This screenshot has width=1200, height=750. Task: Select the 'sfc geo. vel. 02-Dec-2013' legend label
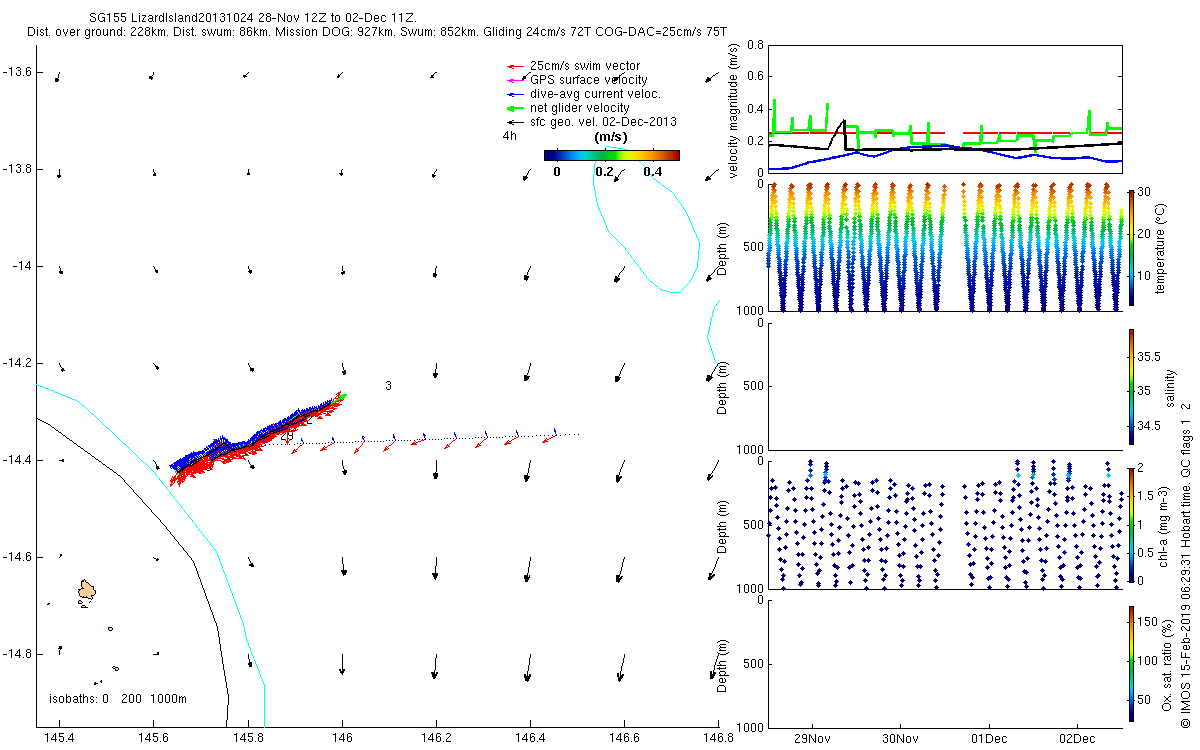tap(603, 122)
